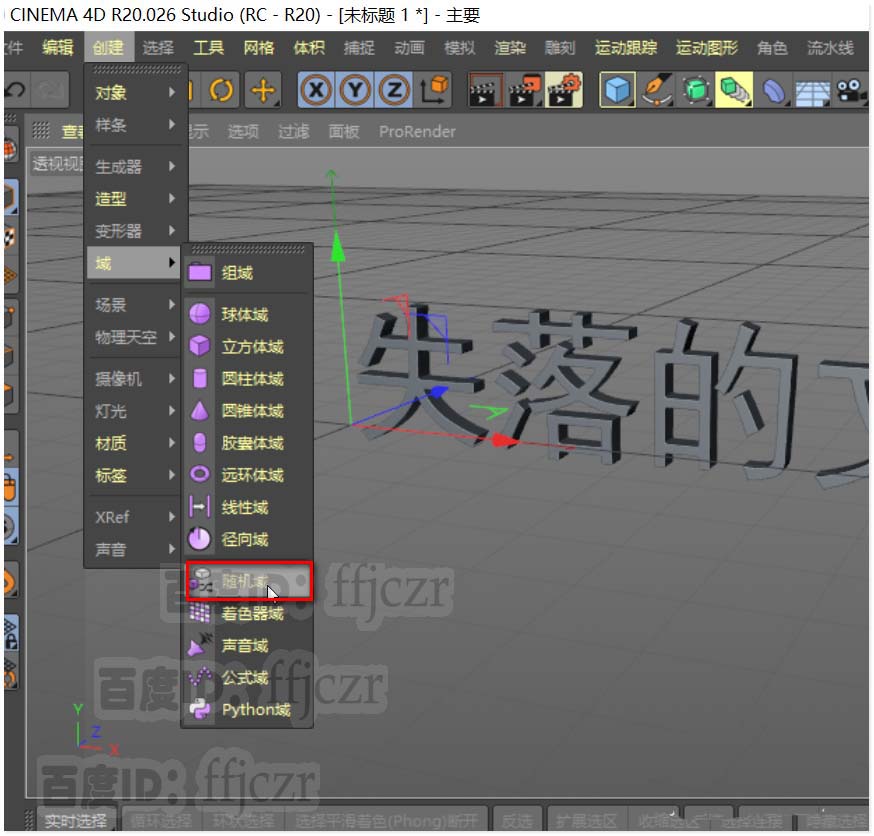The image size is (874, 836).
Task: Select the spline pen tool icon
Action: pos(657,91)
